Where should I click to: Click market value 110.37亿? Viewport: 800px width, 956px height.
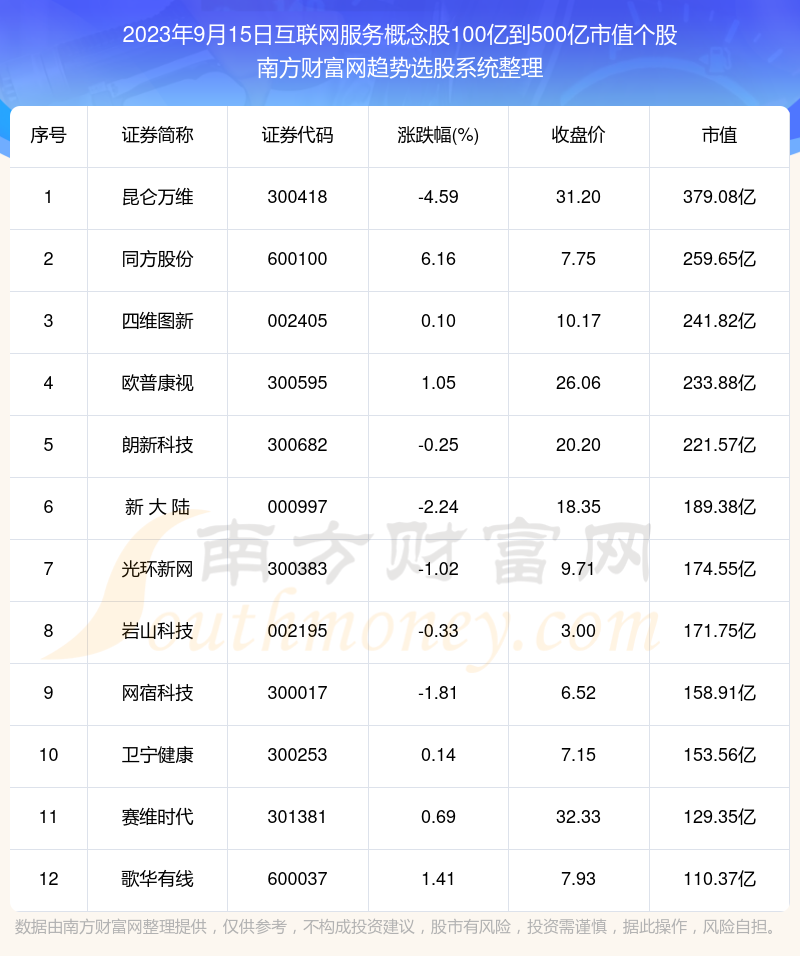click(720, 879)
